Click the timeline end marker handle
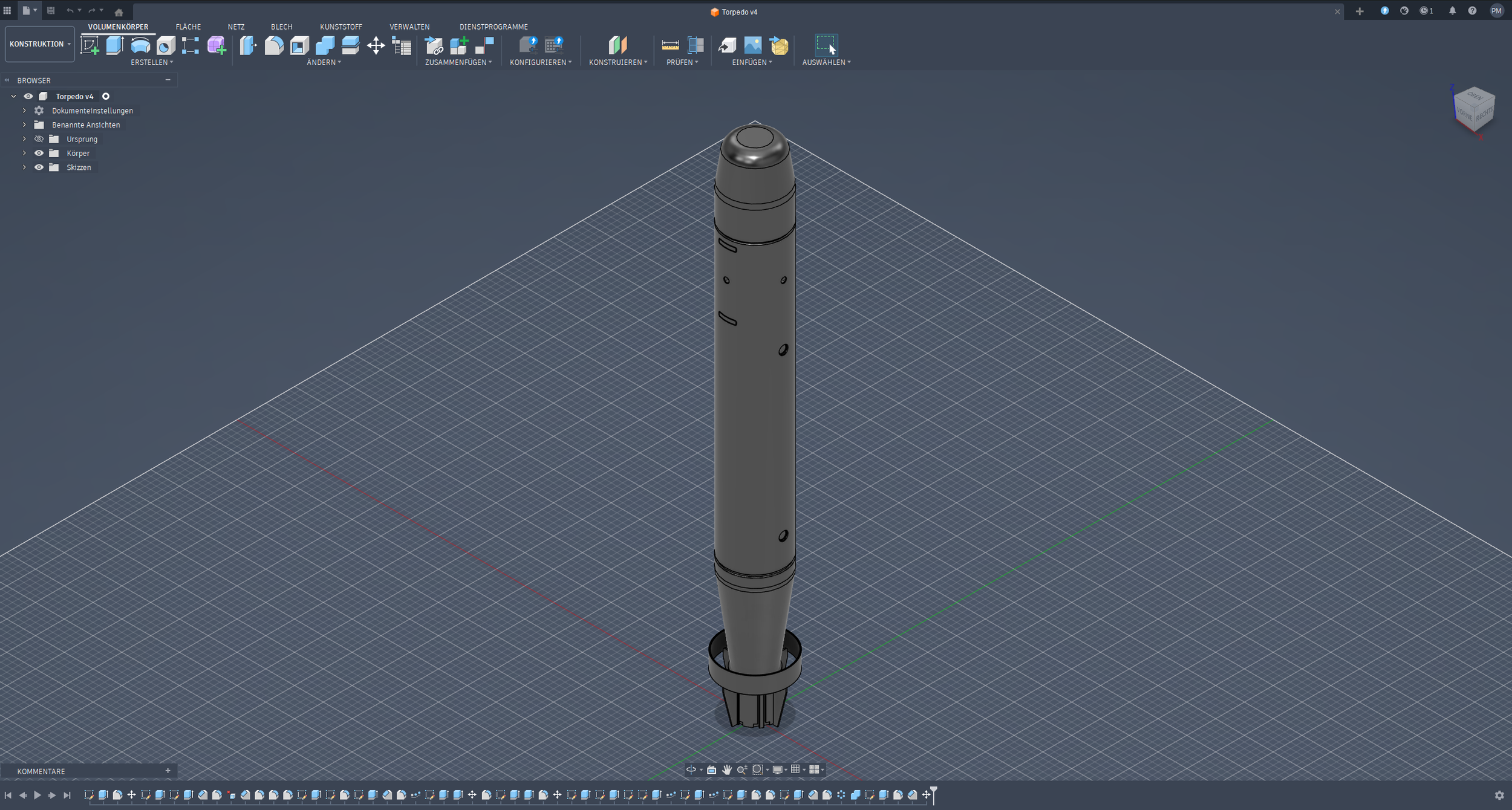This screenshot has width=1512, height=810. (x=934, y=790)
